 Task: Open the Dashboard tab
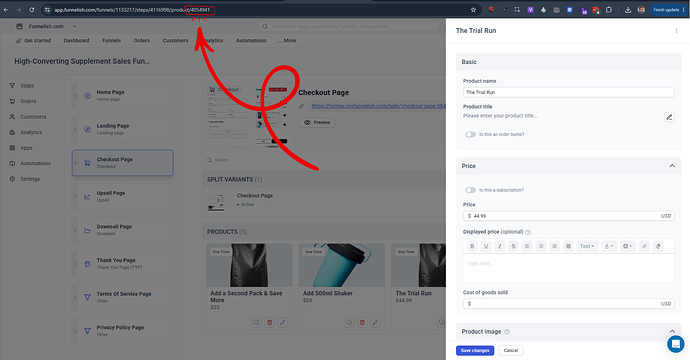[77, 40]
